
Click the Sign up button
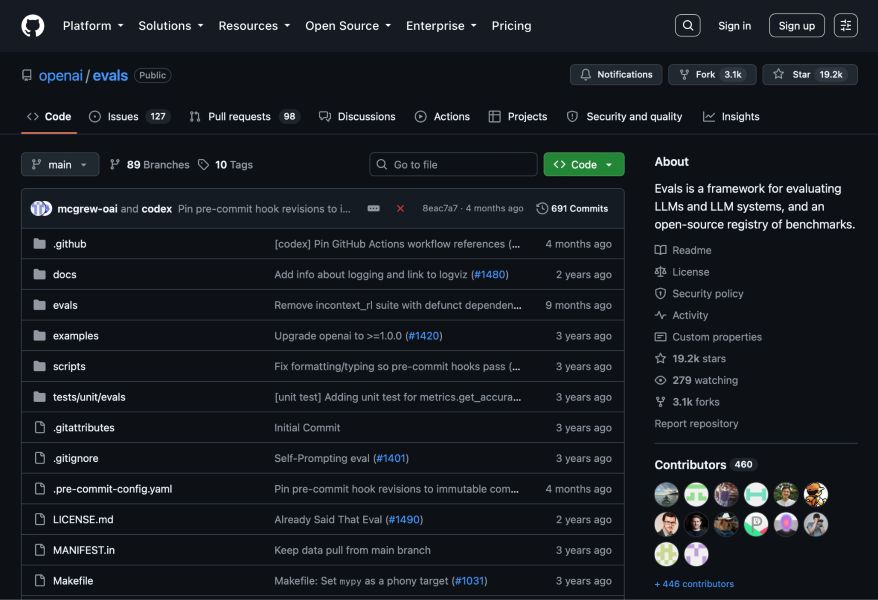click(796, 26)
